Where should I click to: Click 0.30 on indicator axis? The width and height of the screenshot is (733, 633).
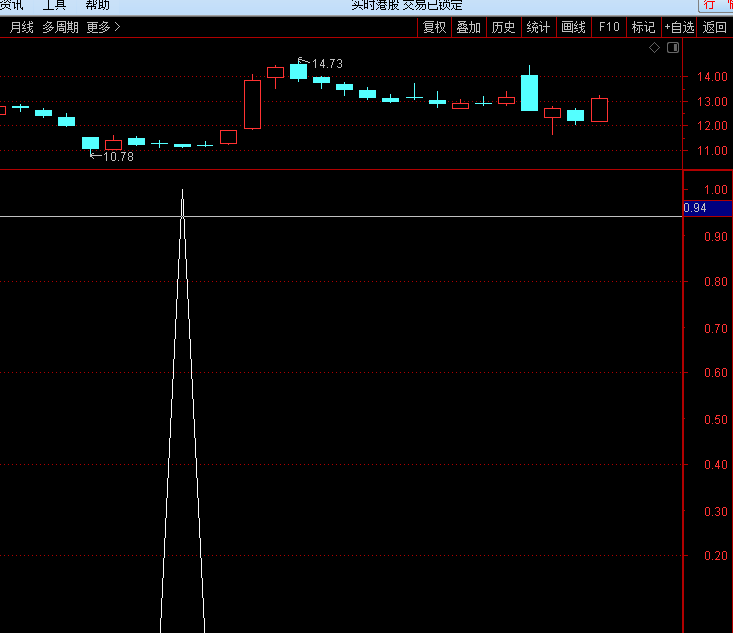716,511
